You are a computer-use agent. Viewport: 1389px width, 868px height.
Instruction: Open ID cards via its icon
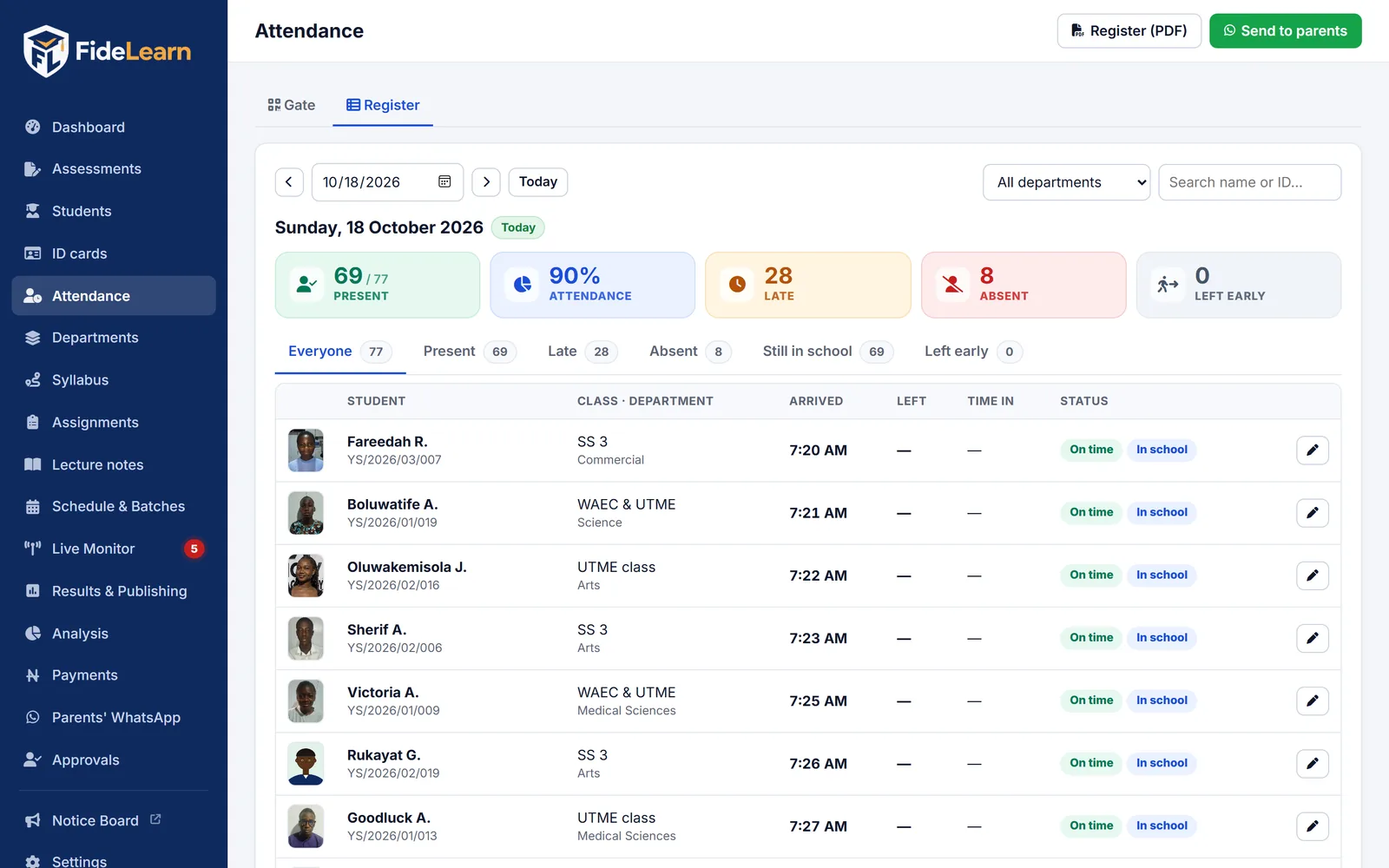pos(33,253)
